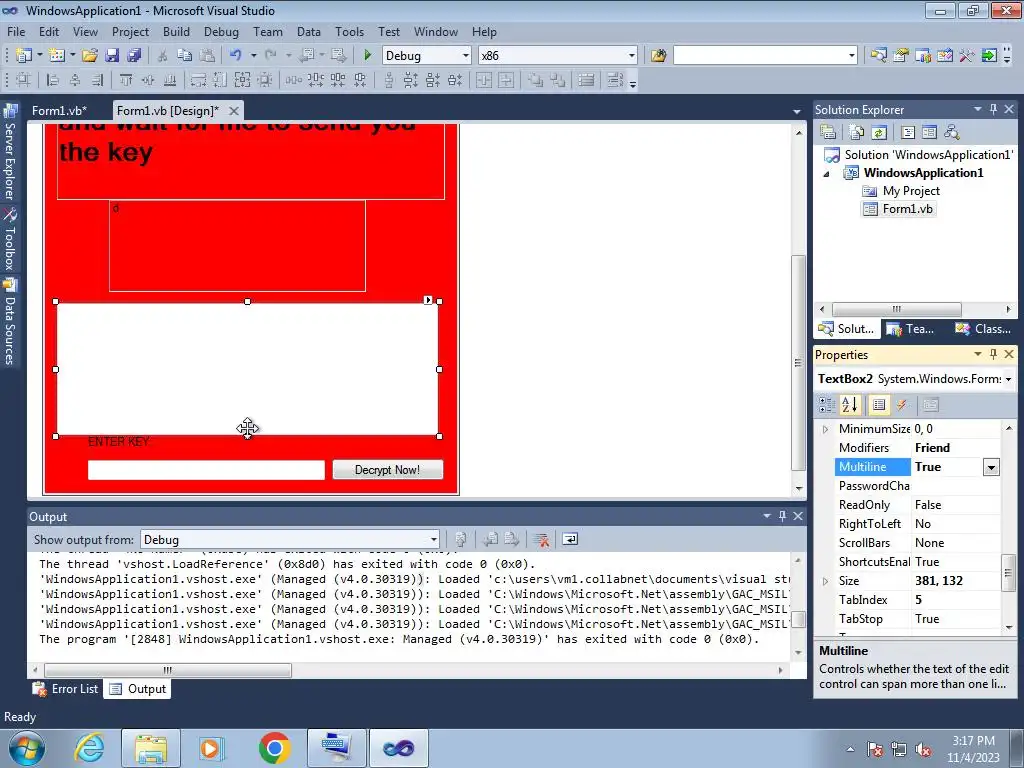Open Show output from Debug dropdown
Image resolution: width=1024 pixels, height=768 pixels.
(x=433, y=539)
